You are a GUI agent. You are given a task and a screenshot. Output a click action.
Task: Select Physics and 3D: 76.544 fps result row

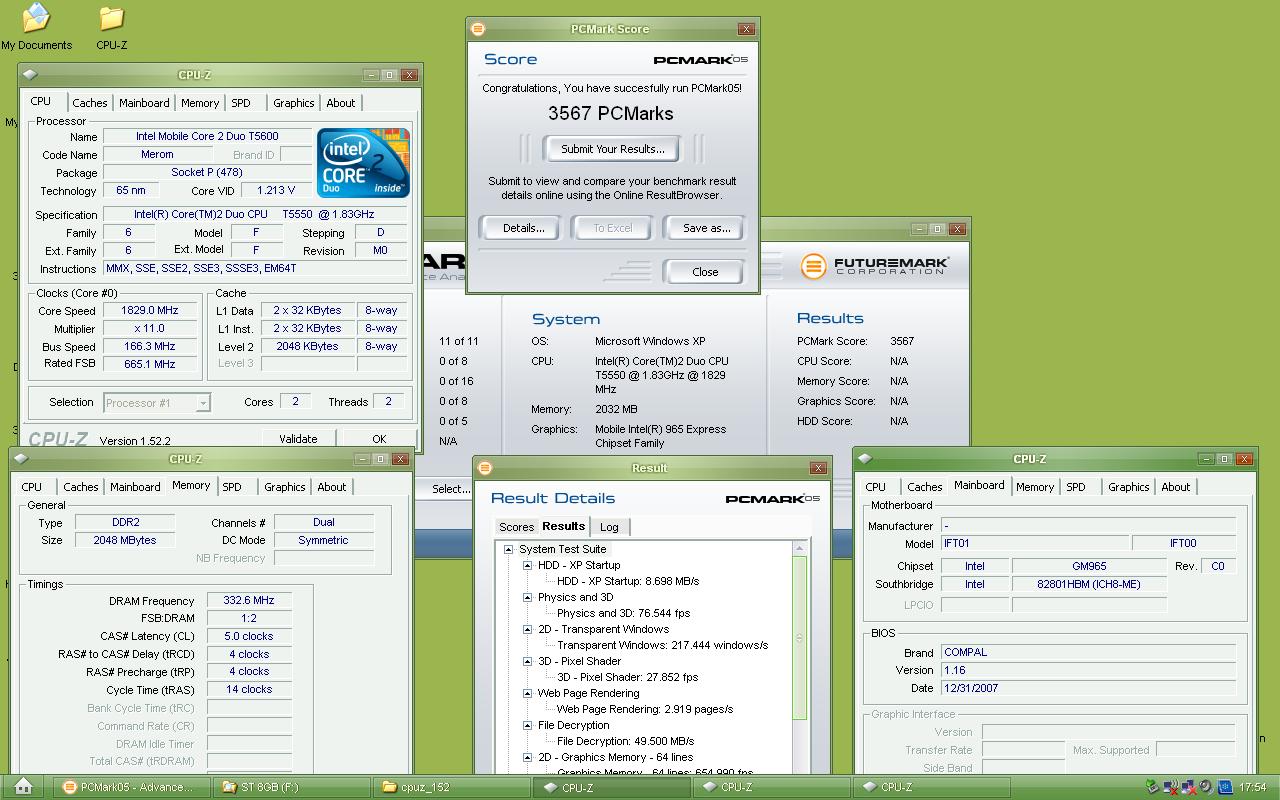[623, 613]
